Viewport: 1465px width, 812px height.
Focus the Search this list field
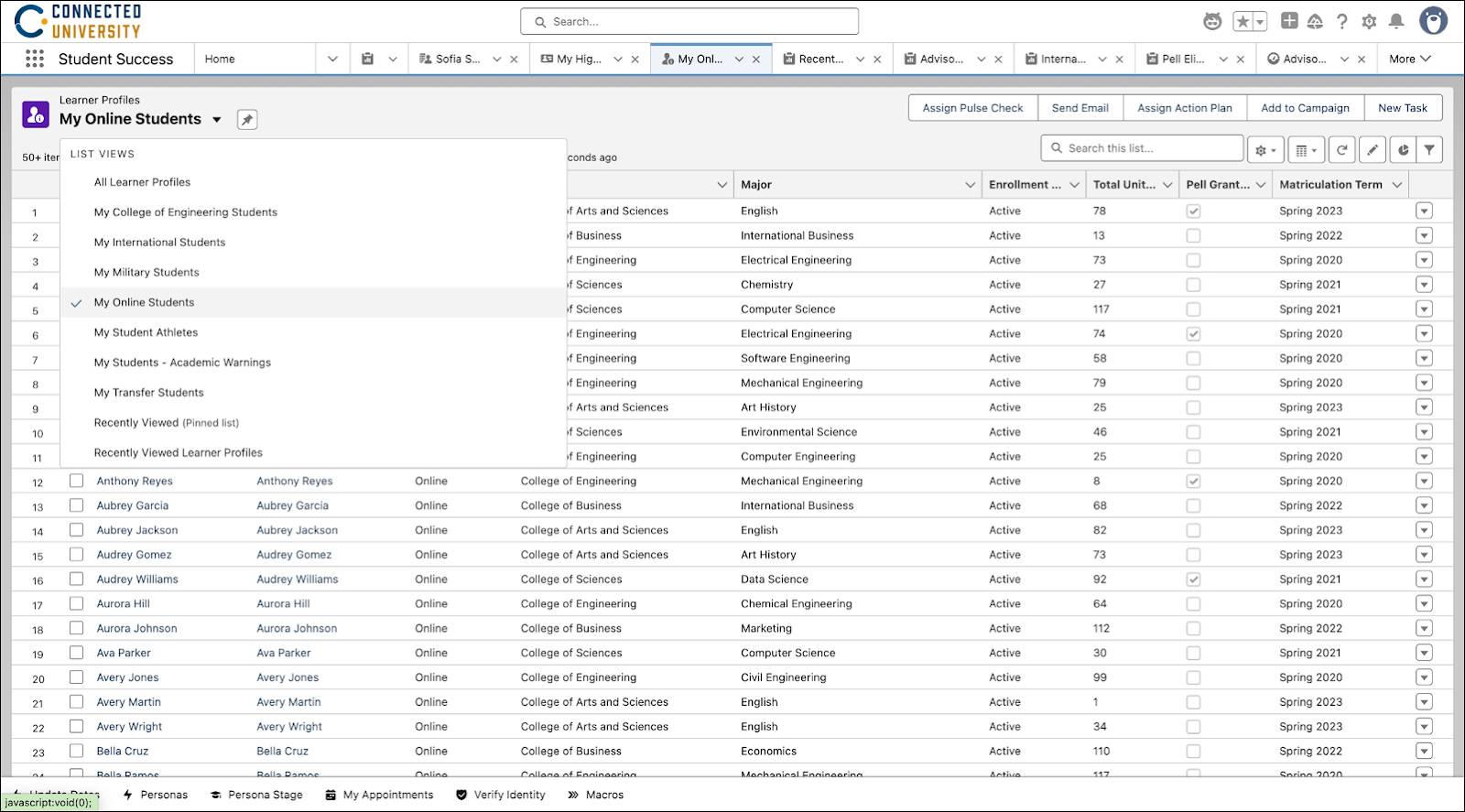(1142, 148)
